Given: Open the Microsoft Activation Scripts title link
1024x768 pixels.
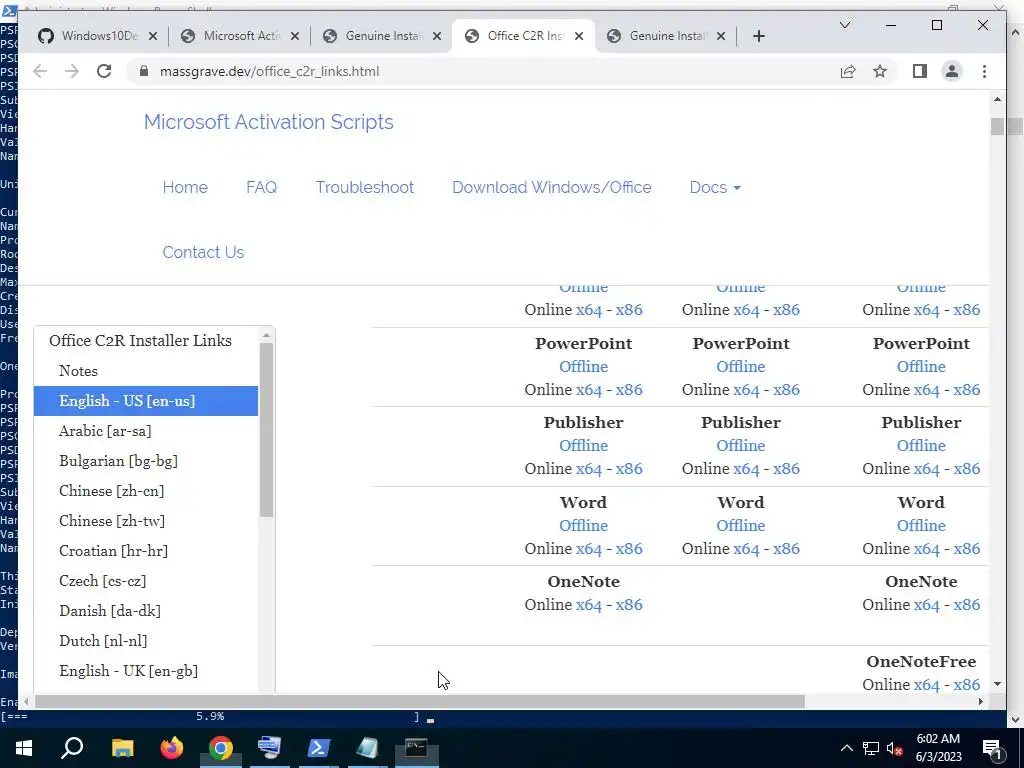Looking at the screenshot, I should click(x=268, y=122).
